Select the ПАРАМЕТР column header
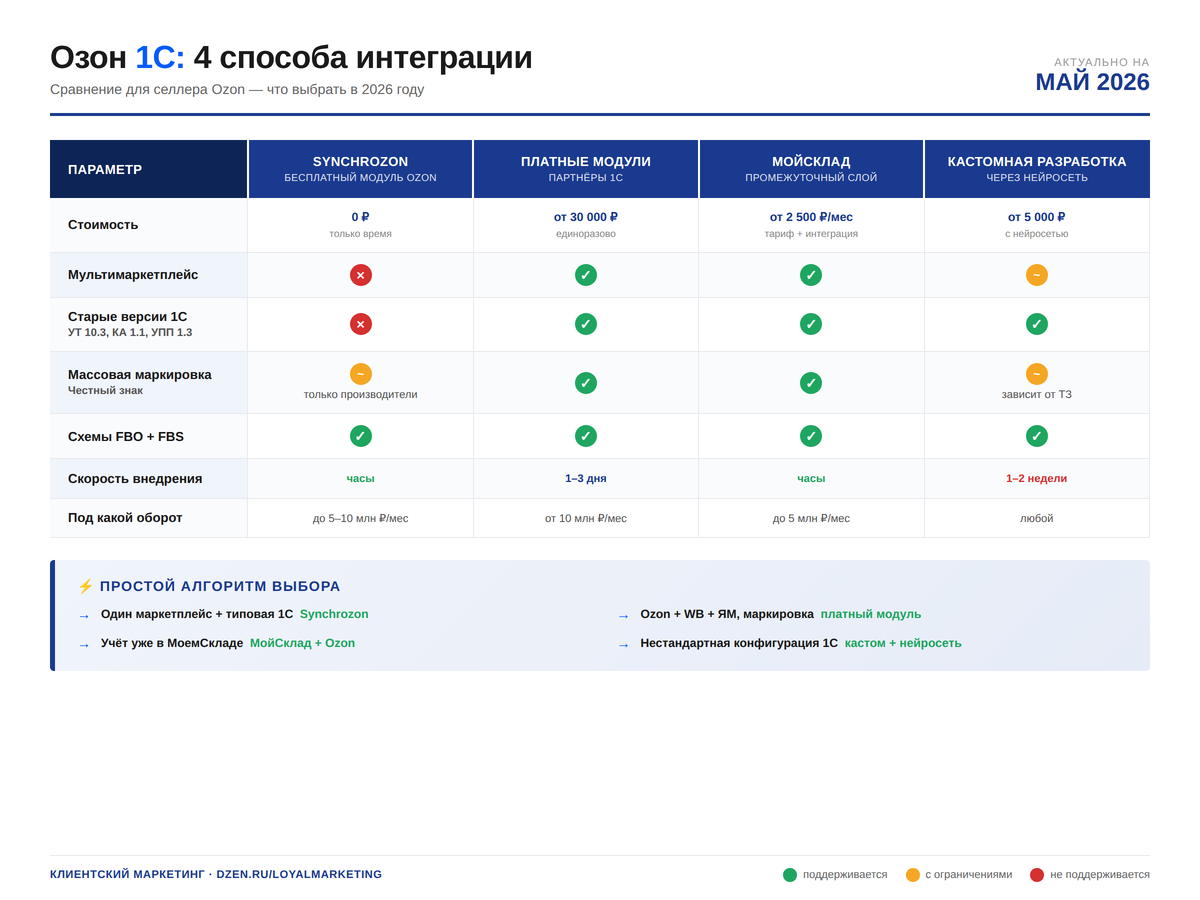1200x900 pixels. (149, 169)
